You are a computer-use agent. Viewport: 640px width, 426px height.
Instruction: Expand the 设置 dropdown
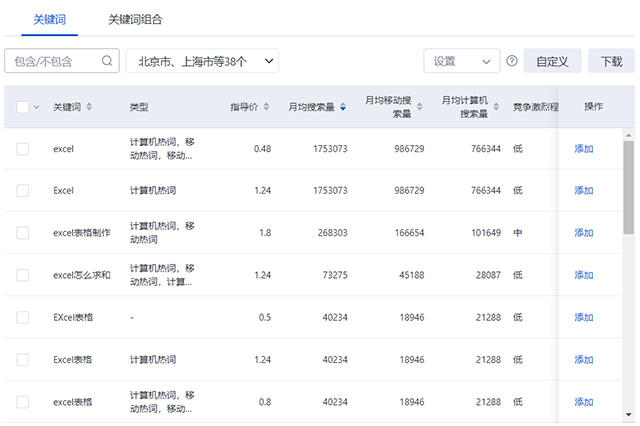click(x=461, y=61)
